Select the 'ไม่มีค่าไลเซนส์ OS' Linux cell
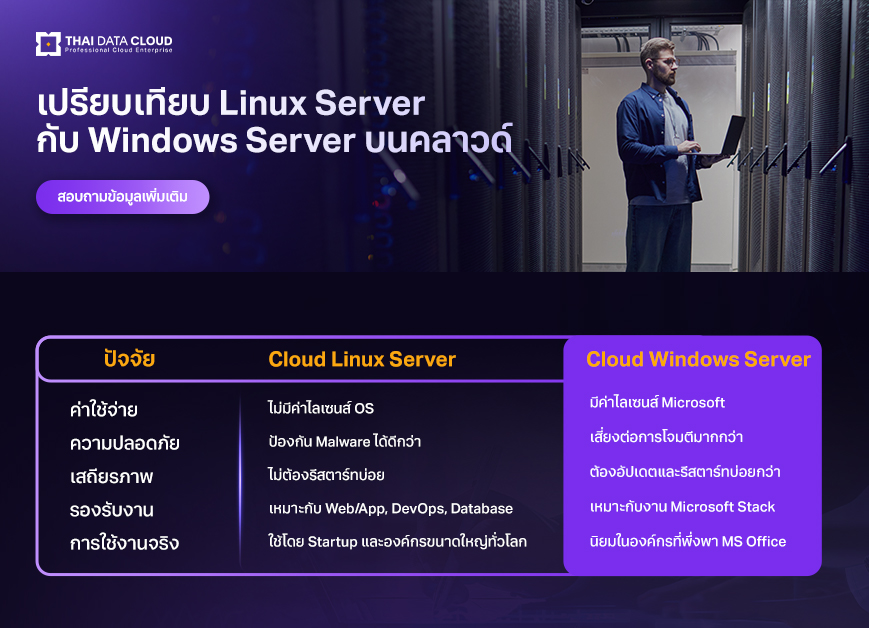 321,409
